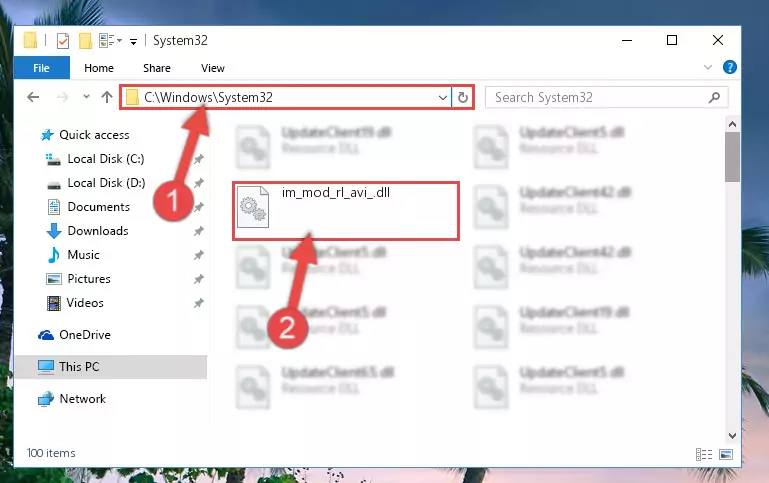769x483 pixels.
Task: Select OneDrive in the navigation pane
Action: (x=85, y=335)
